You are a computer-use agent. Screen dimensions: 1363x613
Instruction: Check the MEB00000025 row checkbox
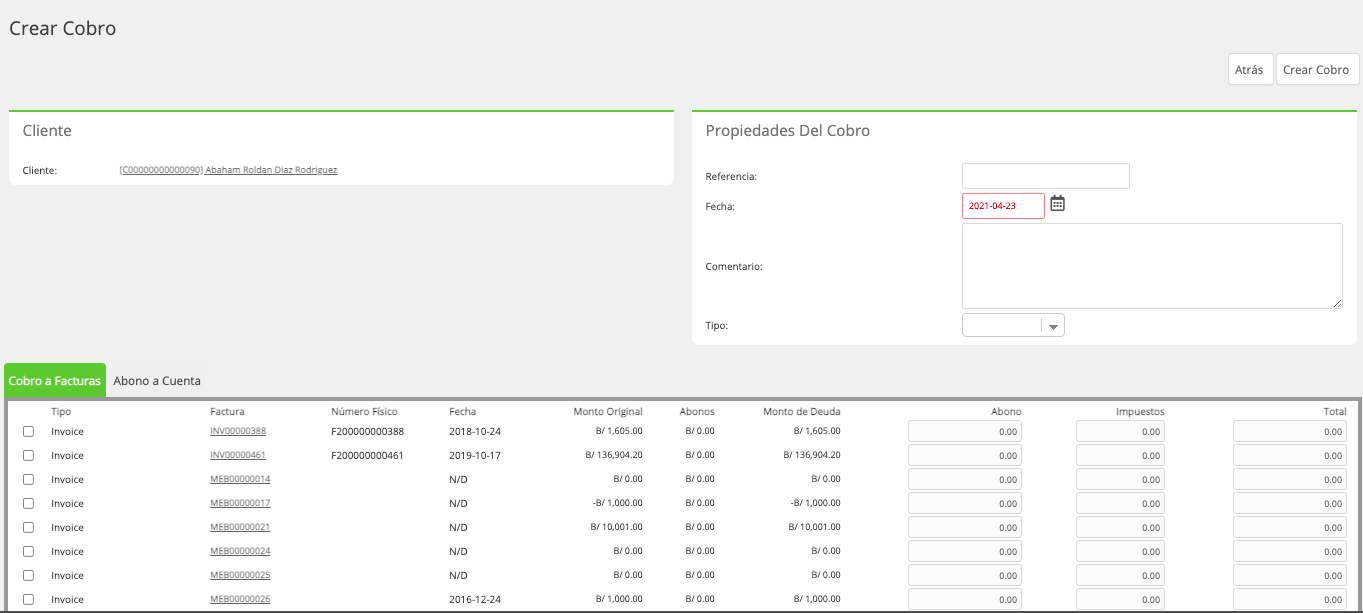[x=28, y=576]
